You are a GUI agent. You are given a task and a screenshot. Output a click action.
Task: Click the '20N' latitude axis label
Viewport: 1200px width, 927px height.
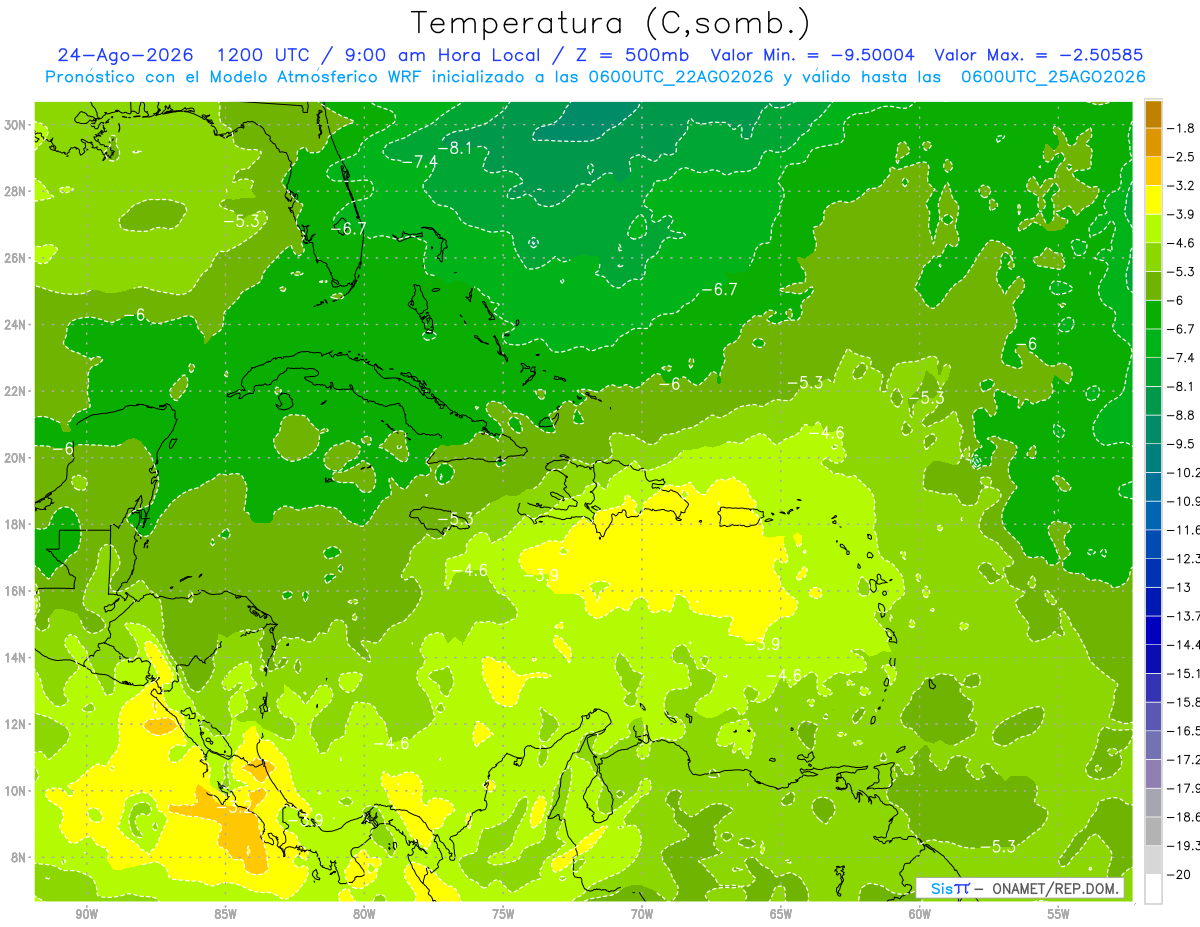[x=17, y=458]
